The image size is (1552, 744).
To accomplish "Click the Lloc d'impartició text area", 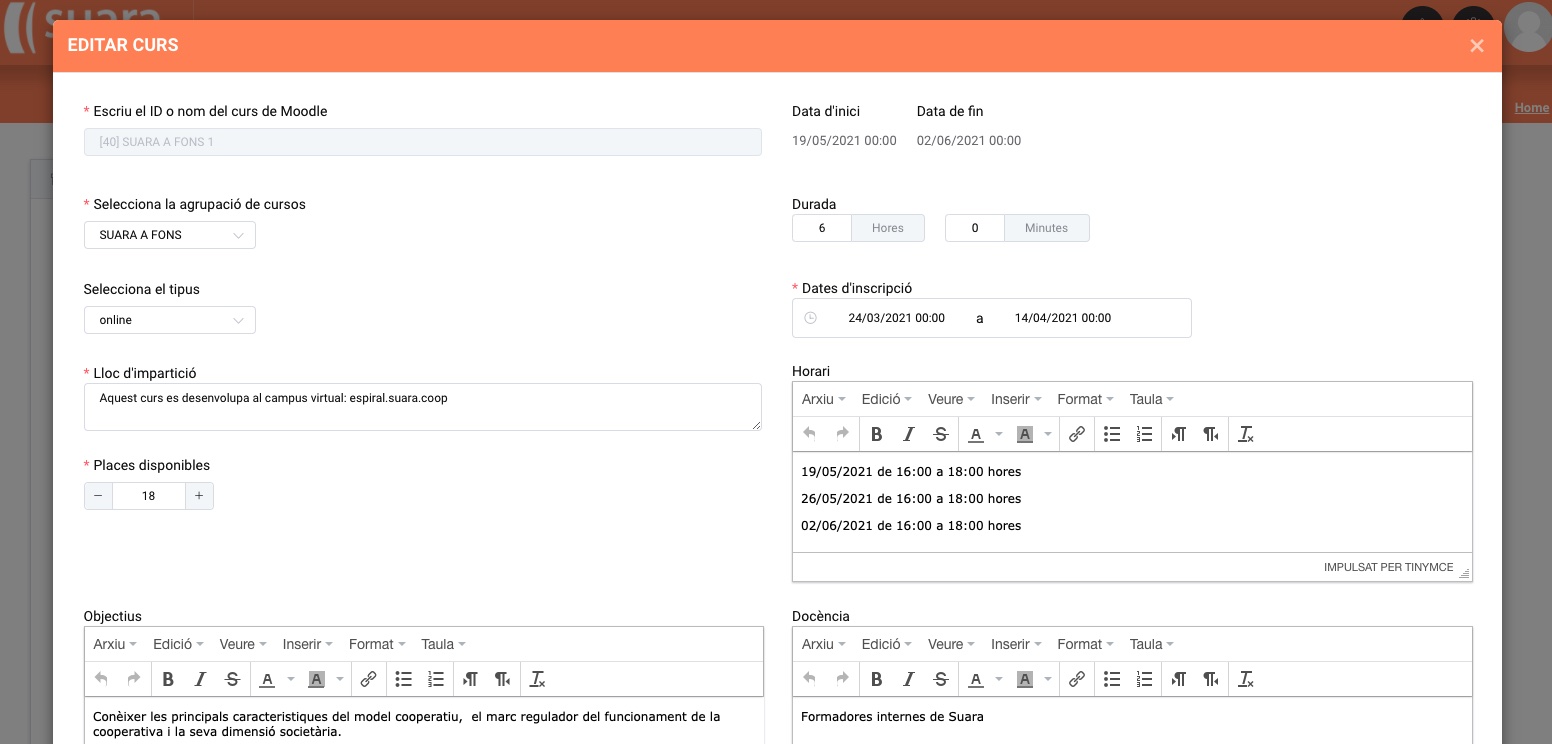I will click(x=423, y=407).
